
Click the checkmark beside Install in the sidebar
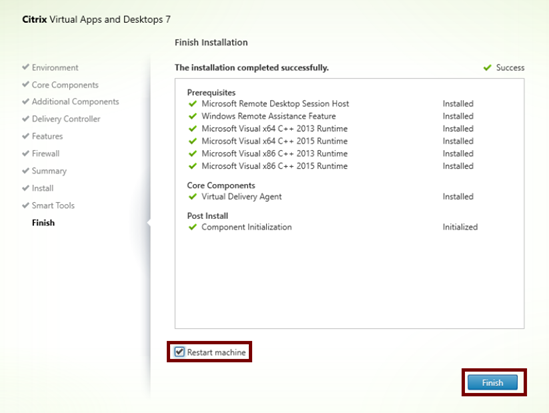click(x=25, y=188)
